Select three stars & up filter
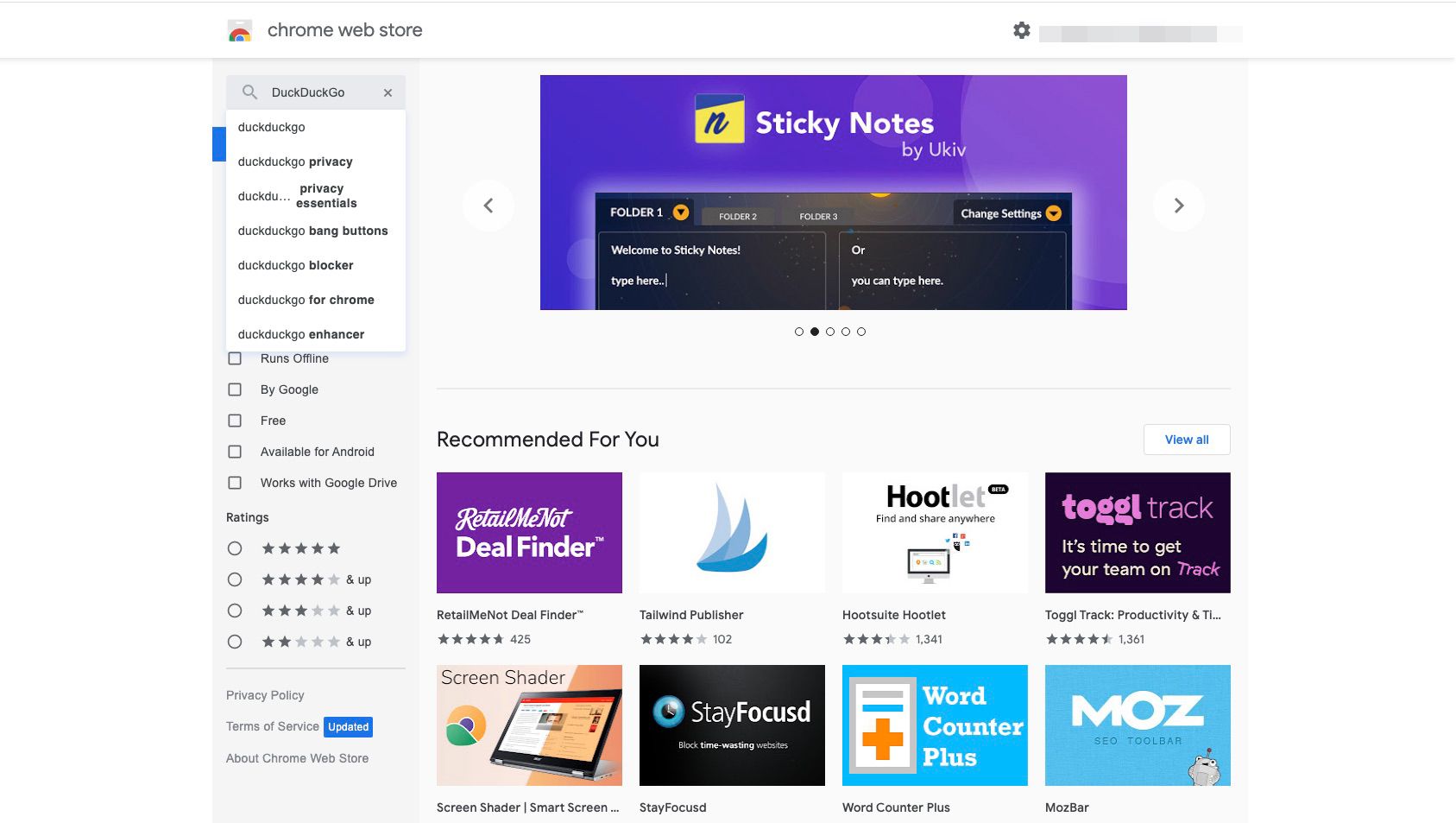This screenshot has width=1456, height=823. 235,611
